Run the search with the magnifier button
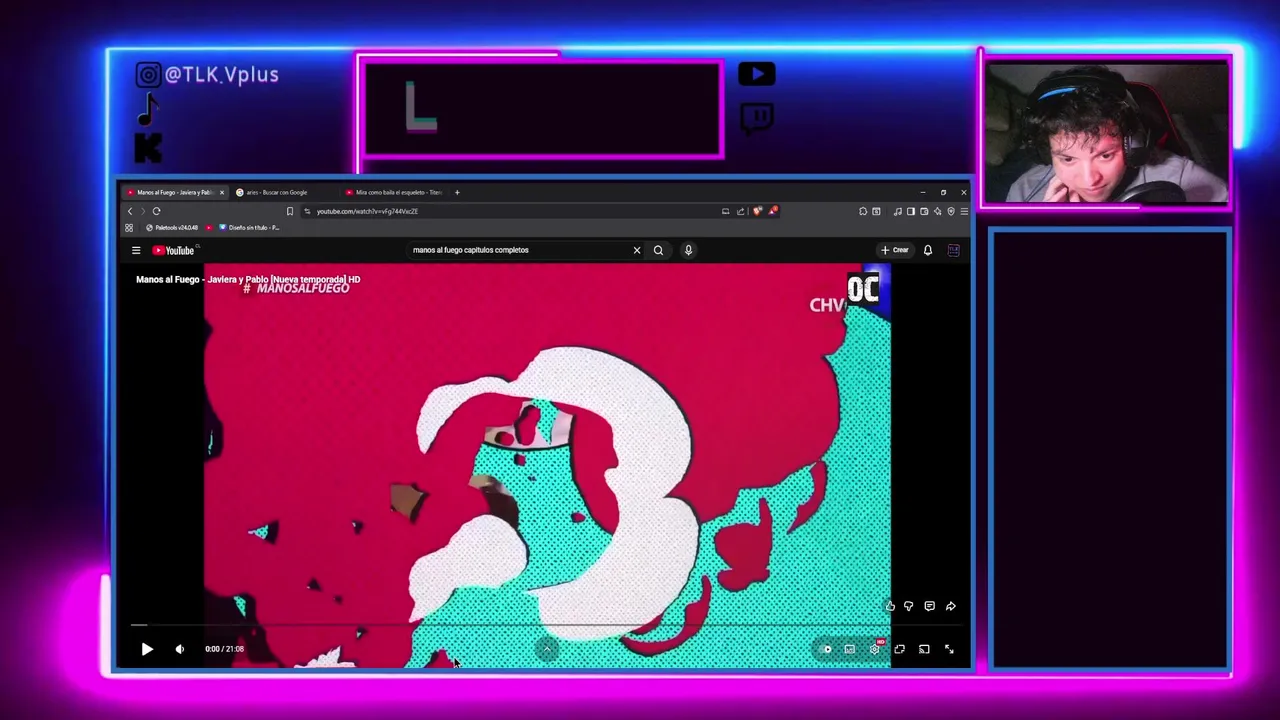This screenshot has width=1280, height=720. point(658,250)
